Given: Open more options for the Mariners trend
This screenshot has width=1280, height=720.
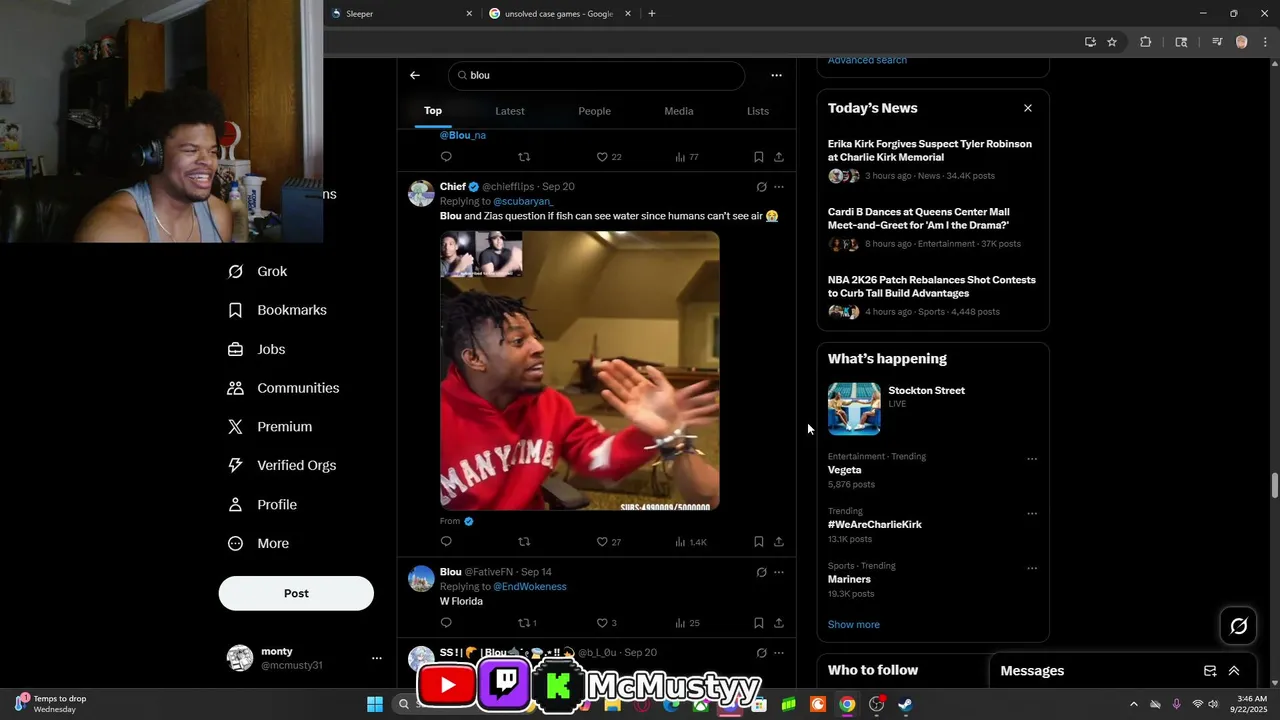Looking at the screenshot, I should click(1032, 568).
